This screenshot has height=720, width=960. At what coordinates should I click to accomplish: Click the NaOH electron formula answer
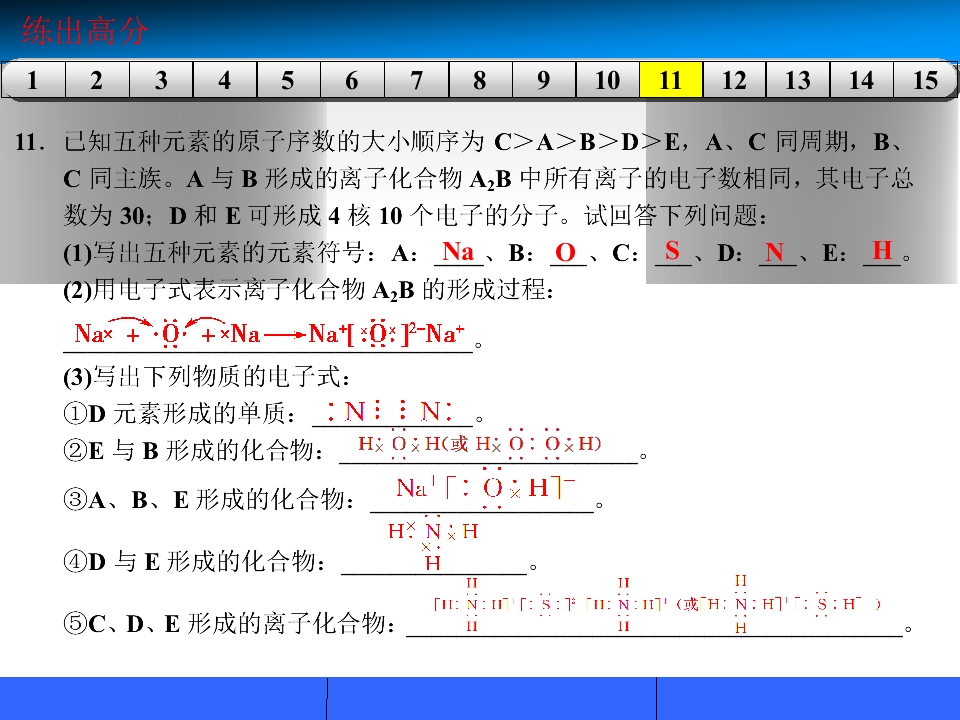(x=486, y=488)
